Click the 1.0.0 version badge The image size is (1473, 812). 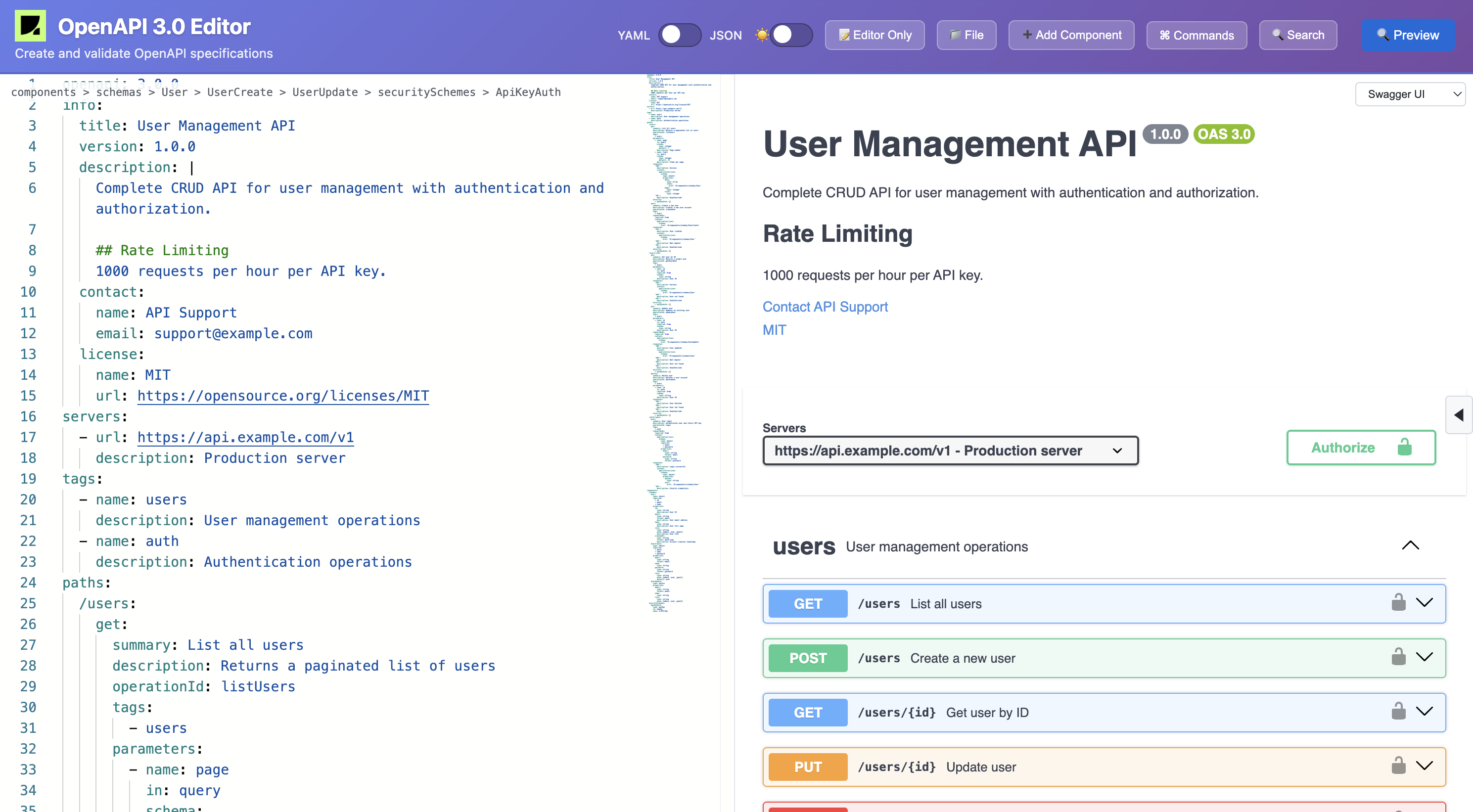(1165, 134)
